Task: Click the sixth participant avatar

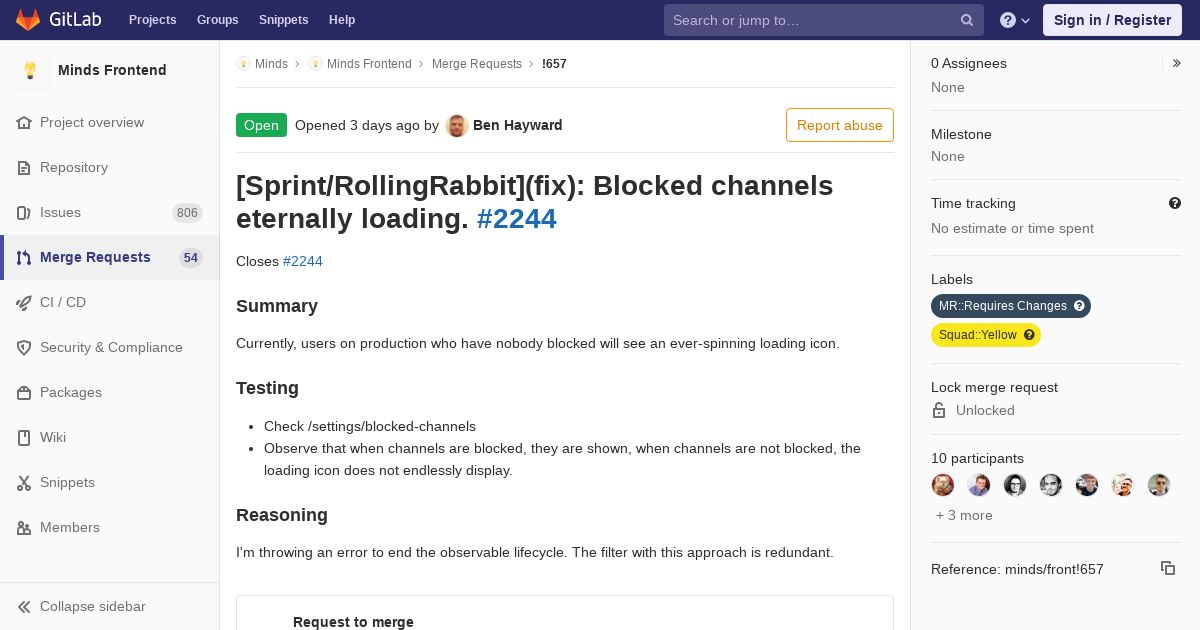Action: pyautogui.click(x=1123, y=485)
